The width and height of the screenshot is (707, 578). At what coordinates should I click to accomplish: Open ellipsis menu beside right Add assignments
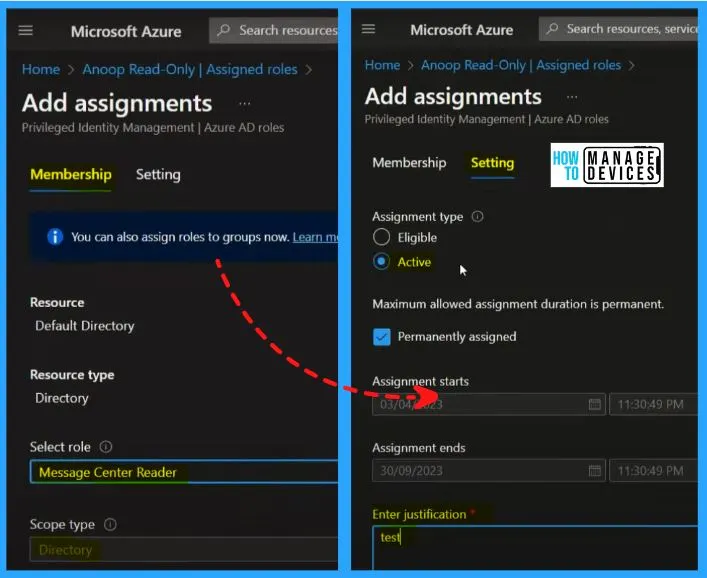pyautogui.click(x=572, y=97)
